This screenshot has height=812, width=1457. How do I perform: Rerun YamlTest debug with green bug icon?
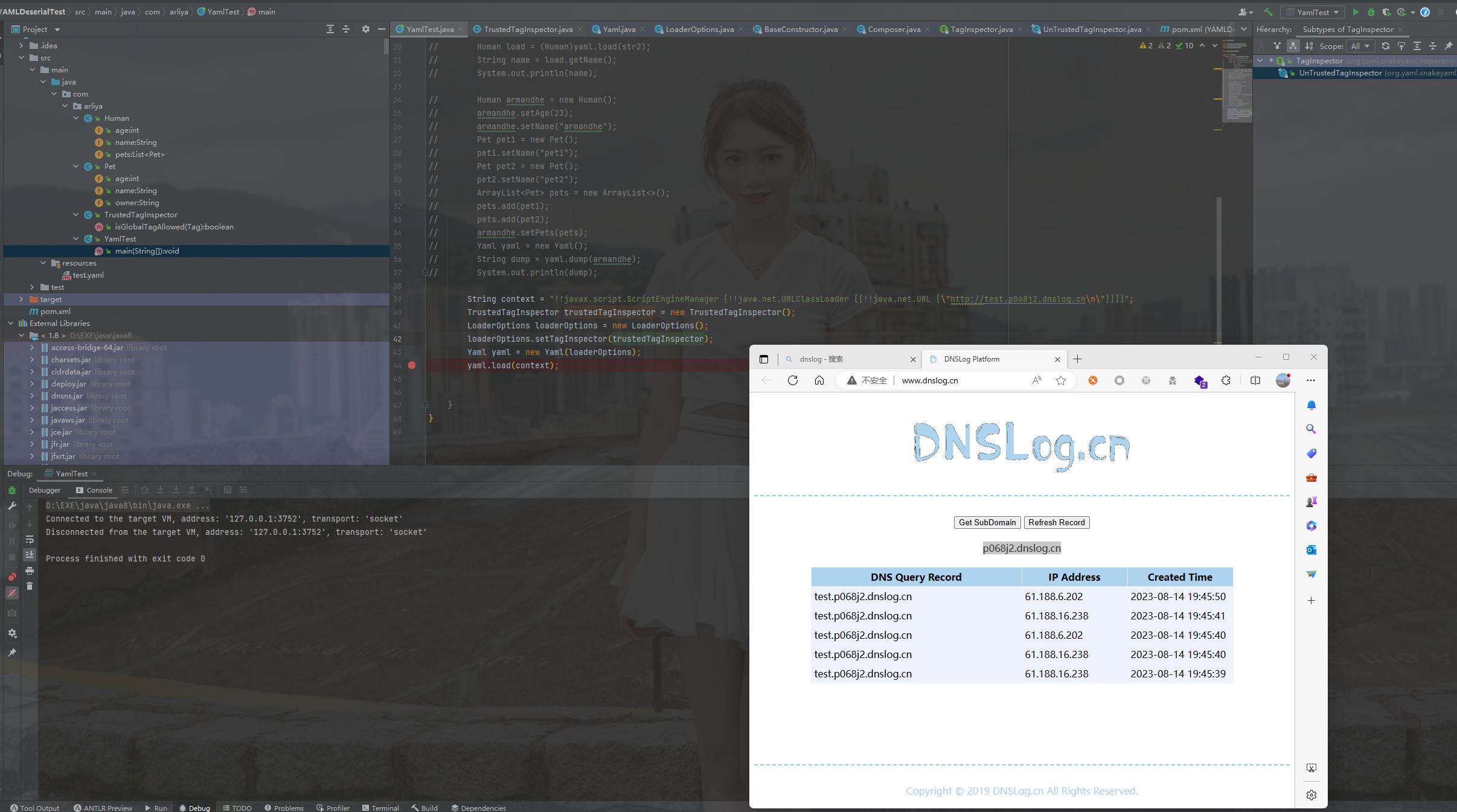click(x=12, y=491)
